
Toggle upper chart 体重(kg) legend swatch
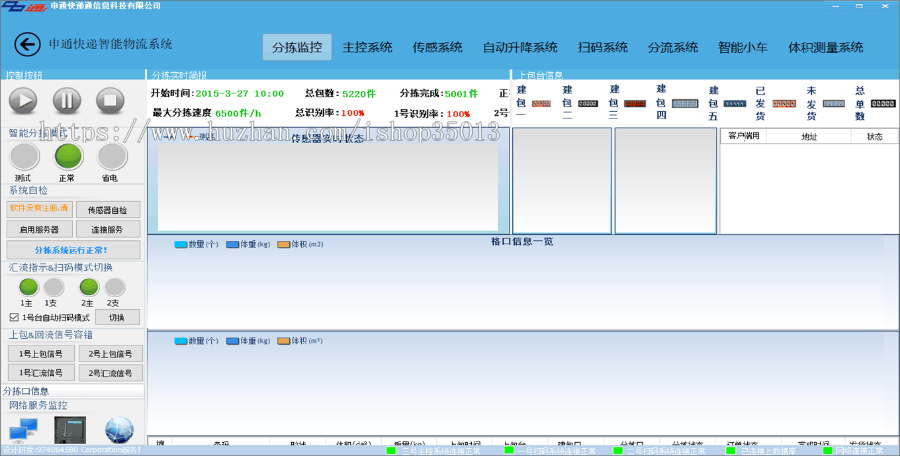[x=232, y=245]
